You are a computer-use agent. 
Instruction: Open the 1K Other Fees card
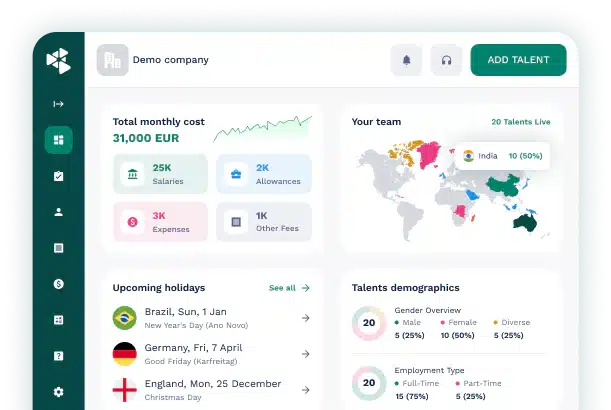pyautogui.click(x=264, y=222)
